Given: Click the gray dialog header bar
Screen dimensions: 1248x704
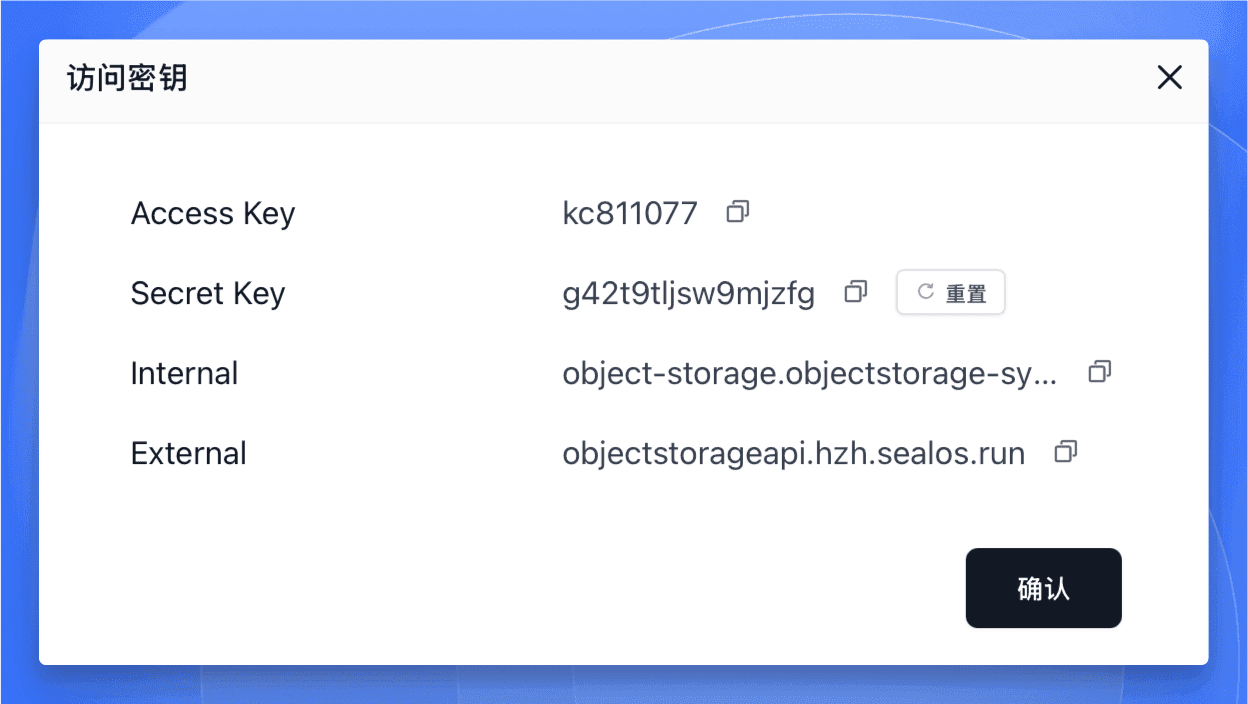Looking at the screenshot, I should coord(620,81).
